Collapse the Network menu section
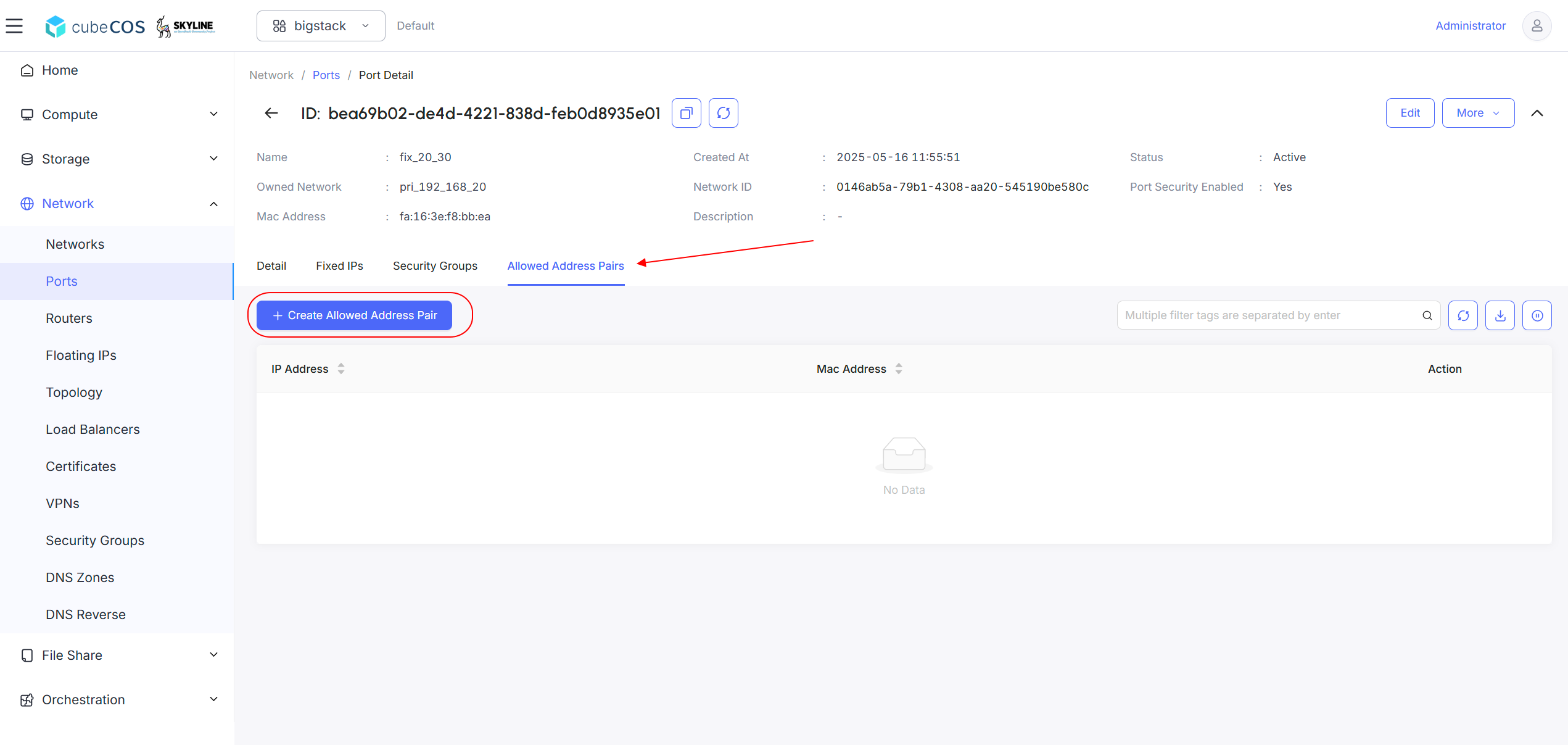Viewport: 1568px width, 745px height. [x=117, y=204]
